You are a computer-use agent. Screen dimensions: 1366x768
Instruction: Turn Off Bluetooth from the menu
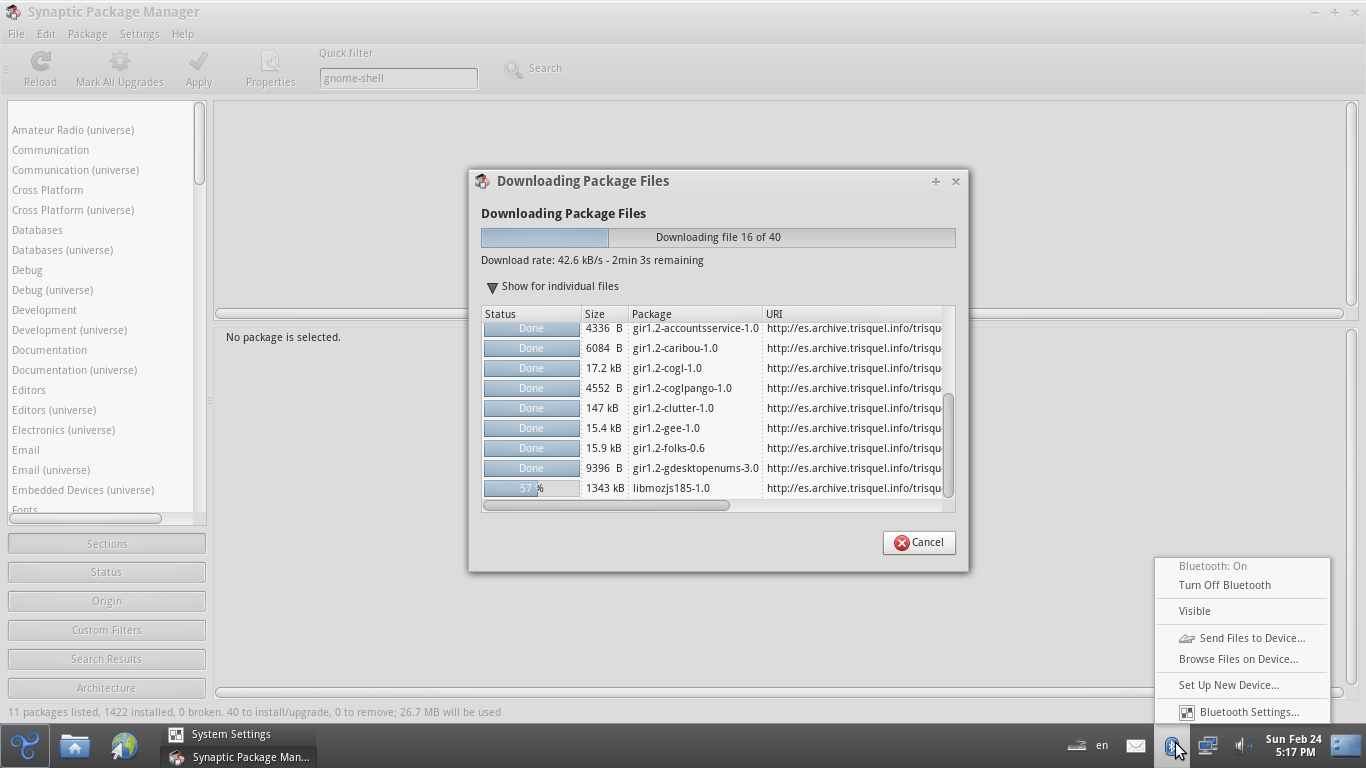[x=1224, y=585]
